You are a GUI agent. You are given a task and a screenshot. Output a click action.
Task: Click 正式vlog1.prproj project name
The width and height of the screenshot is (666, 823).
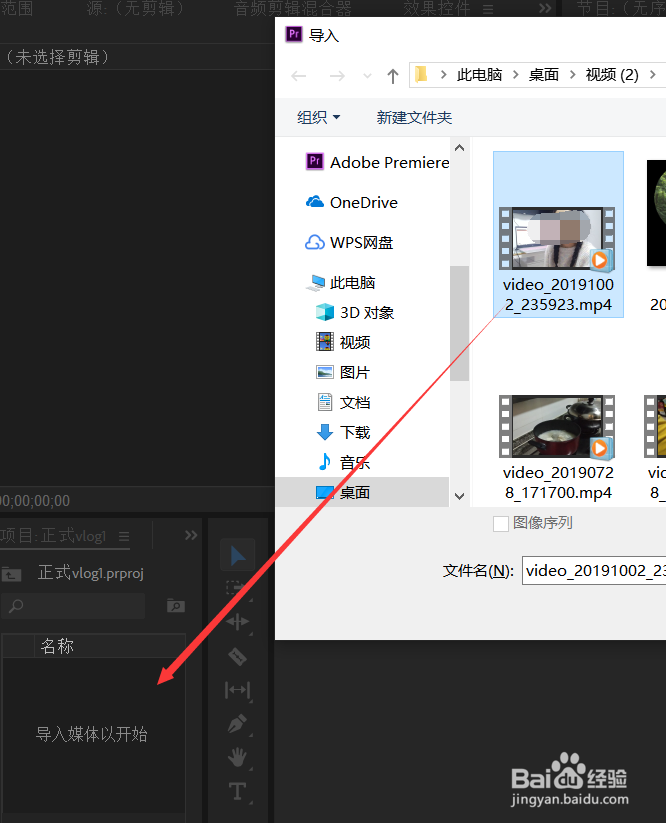click(91, 573)
